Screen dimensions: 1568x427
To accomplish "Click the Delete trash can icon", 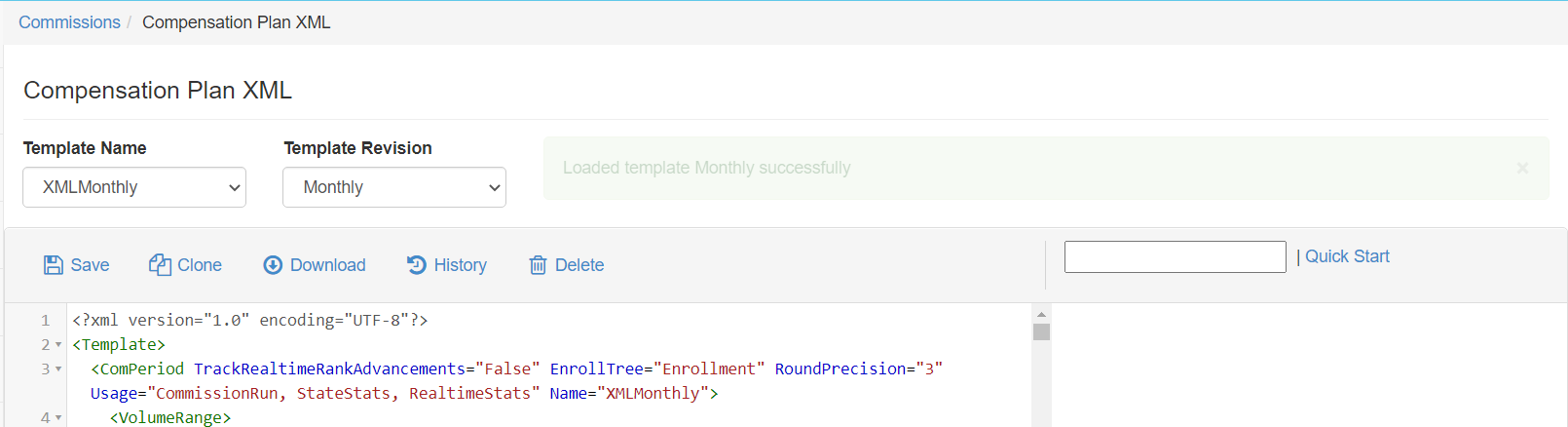I will pyautogui.click(x=538, y=265).
